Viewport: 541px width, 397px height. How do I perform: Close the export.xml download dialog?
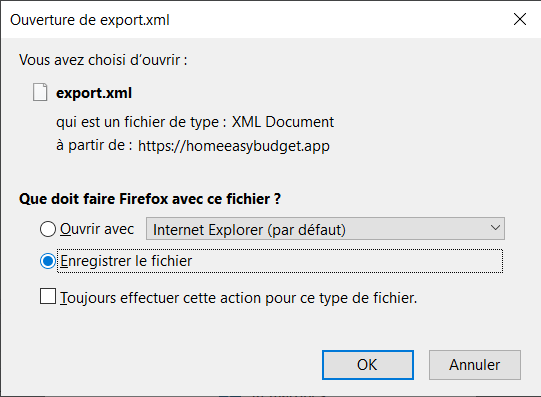520,19
